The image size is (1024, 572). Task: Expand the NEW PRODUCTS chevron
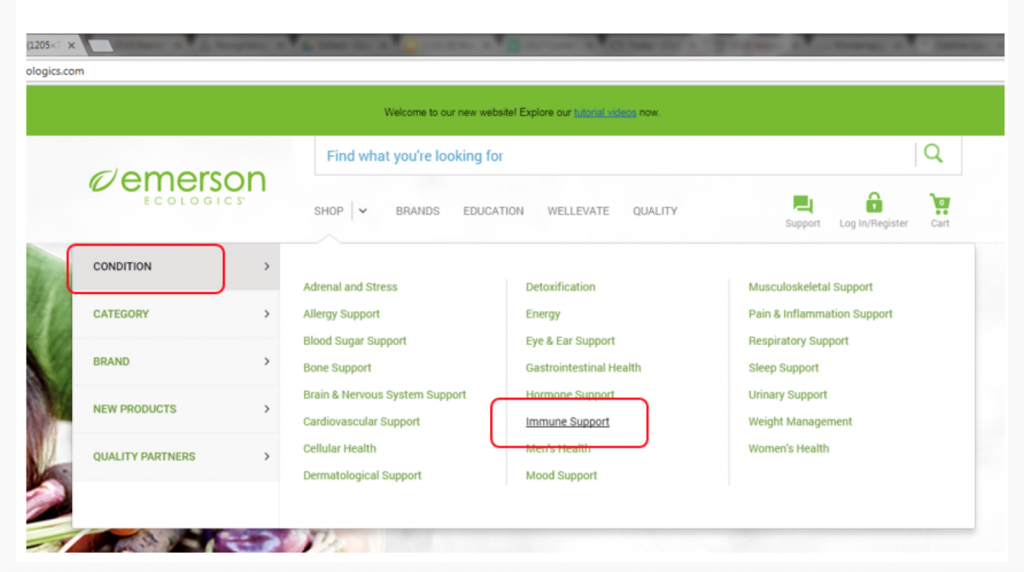click(x=266, y=409)
